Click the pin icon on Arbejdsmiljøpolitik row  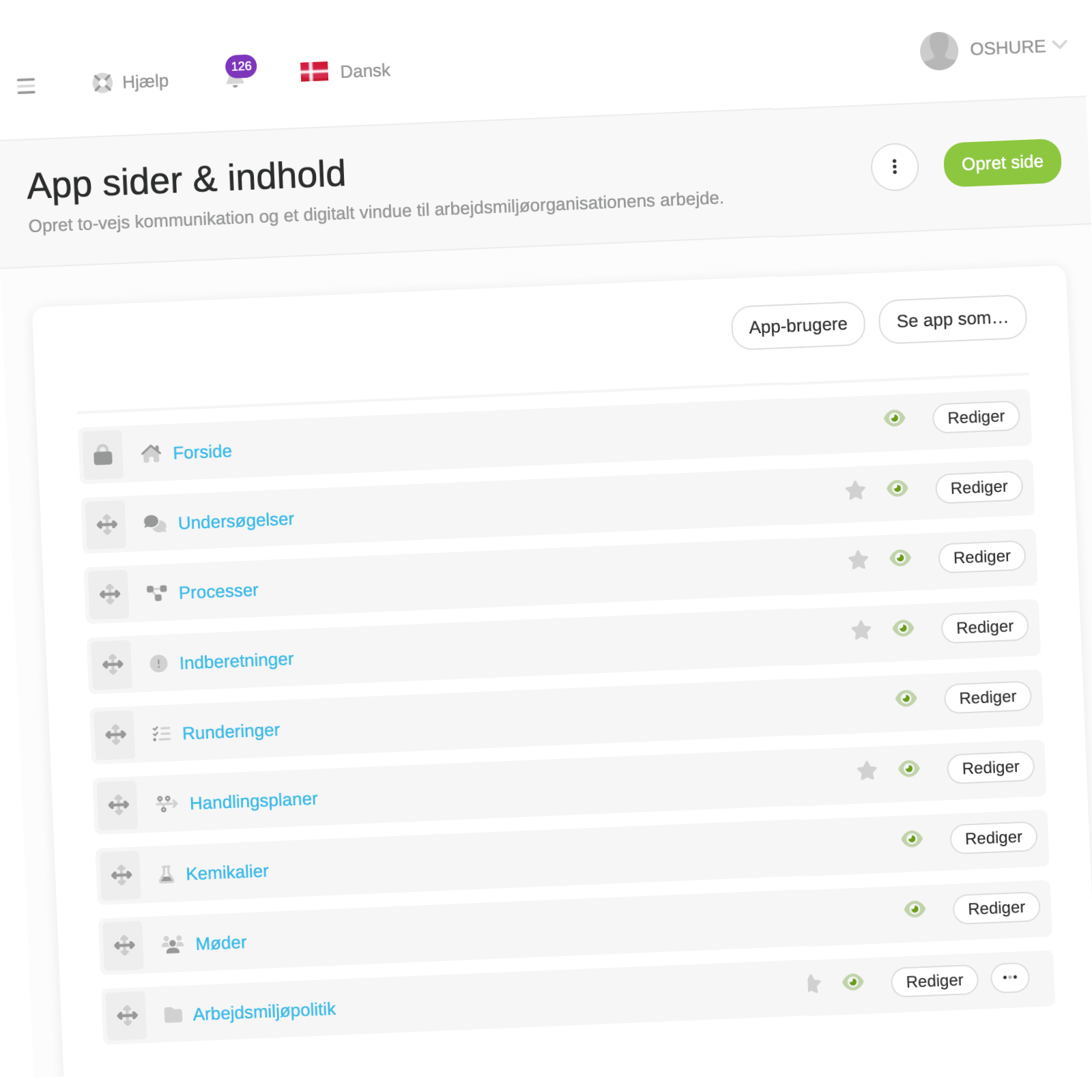813,983
